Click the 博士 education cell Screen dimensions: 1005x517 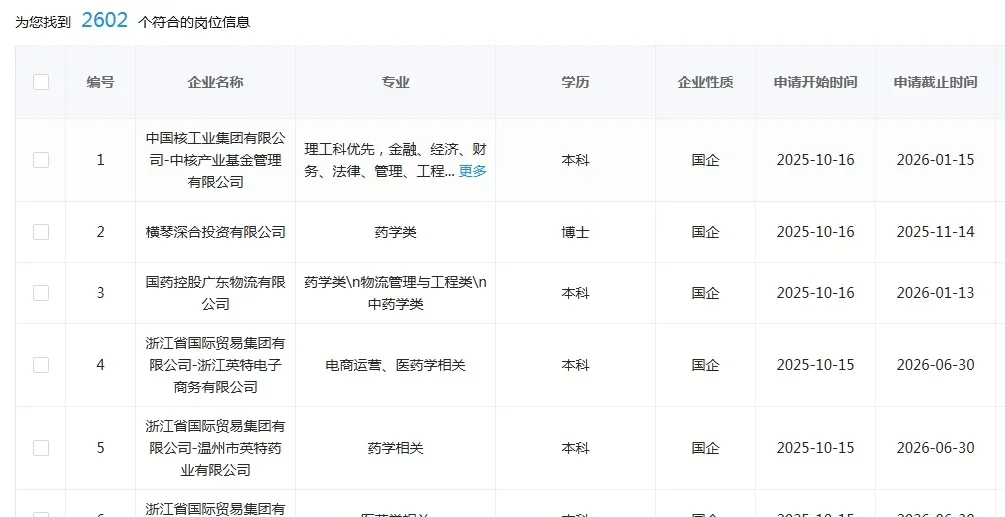575,232
